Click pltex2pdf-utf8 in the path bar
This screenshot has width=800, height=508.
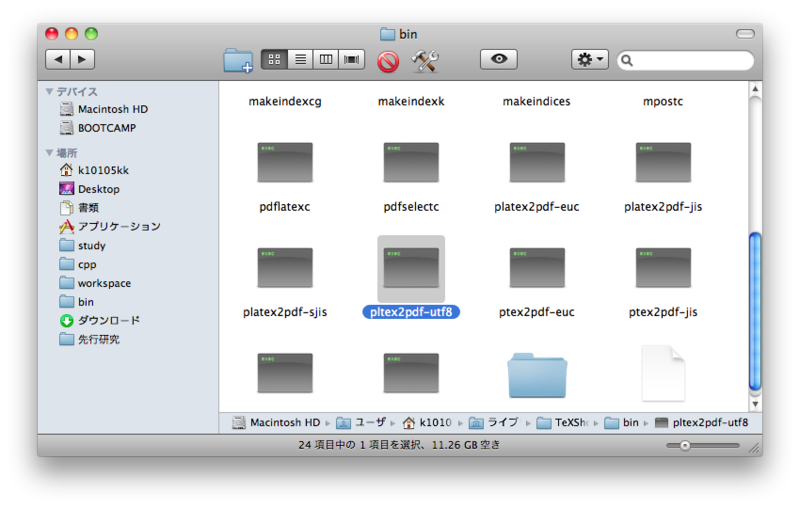click(702, 422)
